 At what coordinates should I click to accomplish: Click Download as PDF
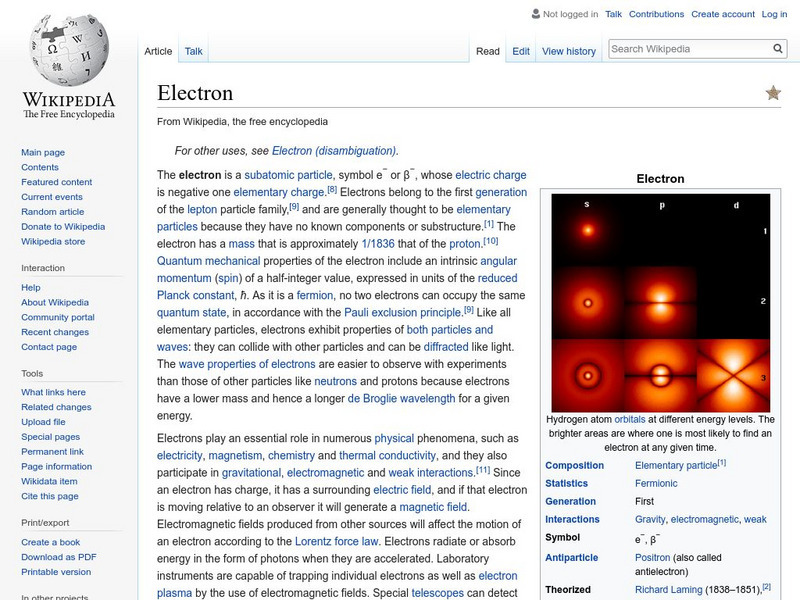coord(59,557)
